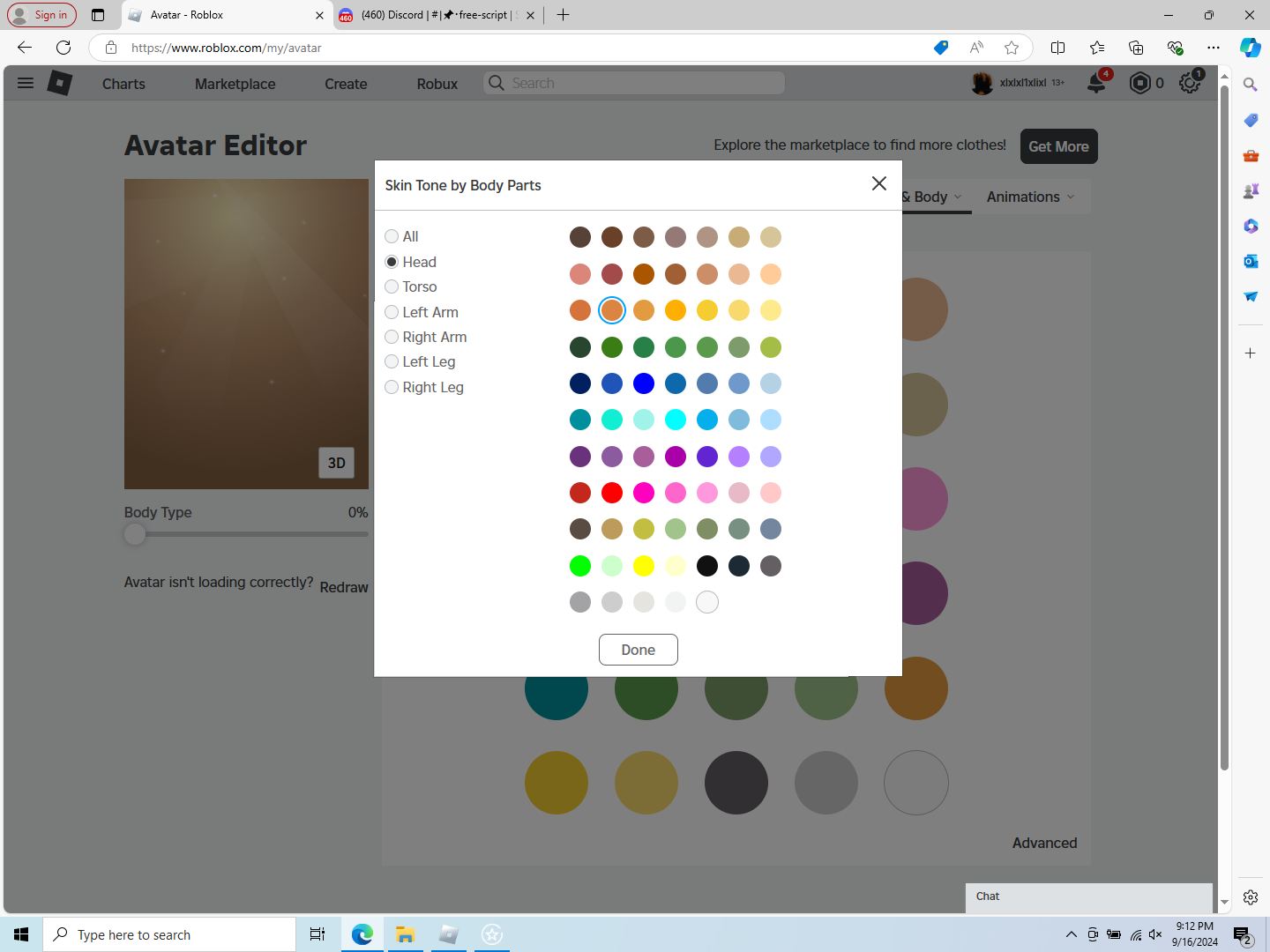Focus the browser address bar
This screenshot has height=952, width=1270.
tap(529, 48)
